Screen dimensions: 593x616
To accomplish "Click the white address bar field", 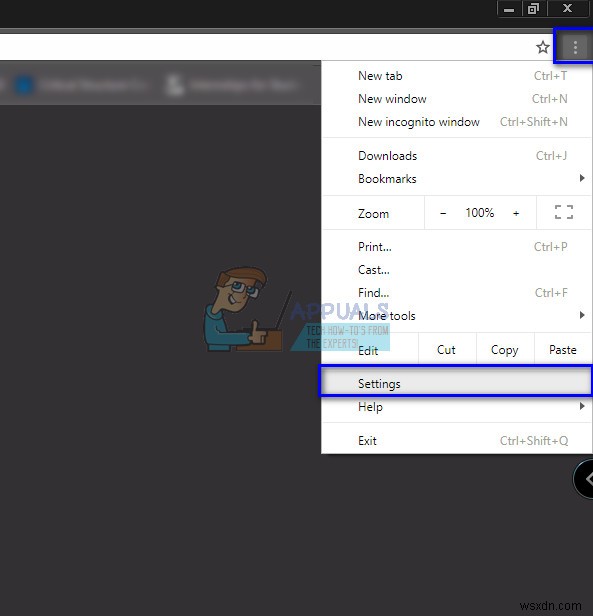I will 265,47.
